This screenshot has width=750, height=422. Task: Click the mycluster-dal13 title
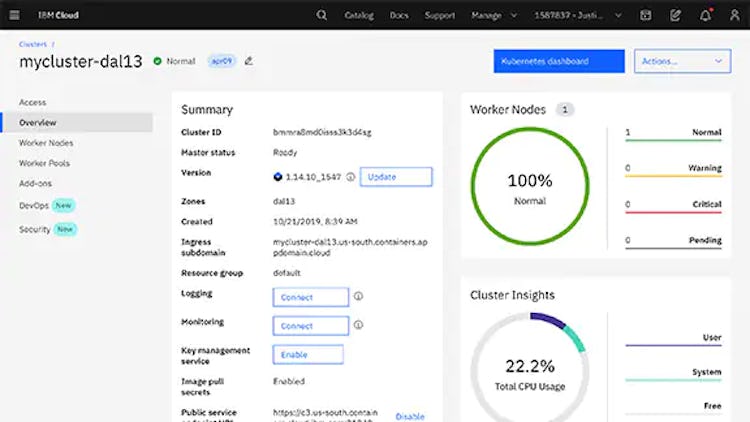pos(81,61)
